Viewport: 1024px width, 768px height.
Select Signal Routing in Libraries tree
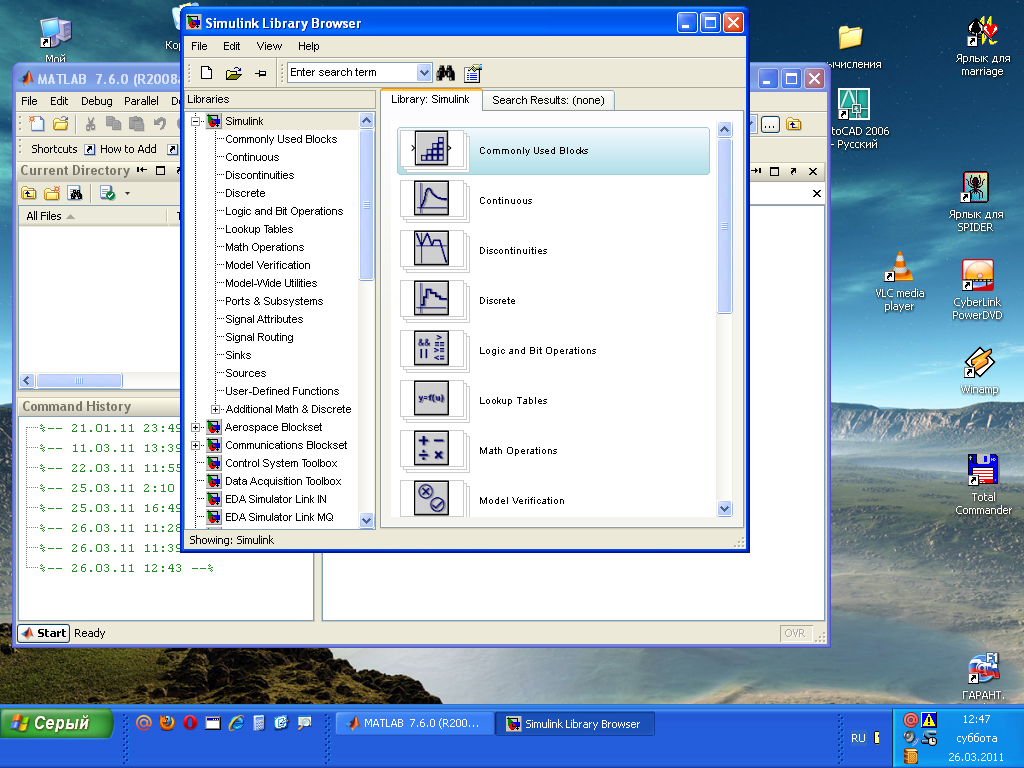pyautogui.click(x=259, y=338)
